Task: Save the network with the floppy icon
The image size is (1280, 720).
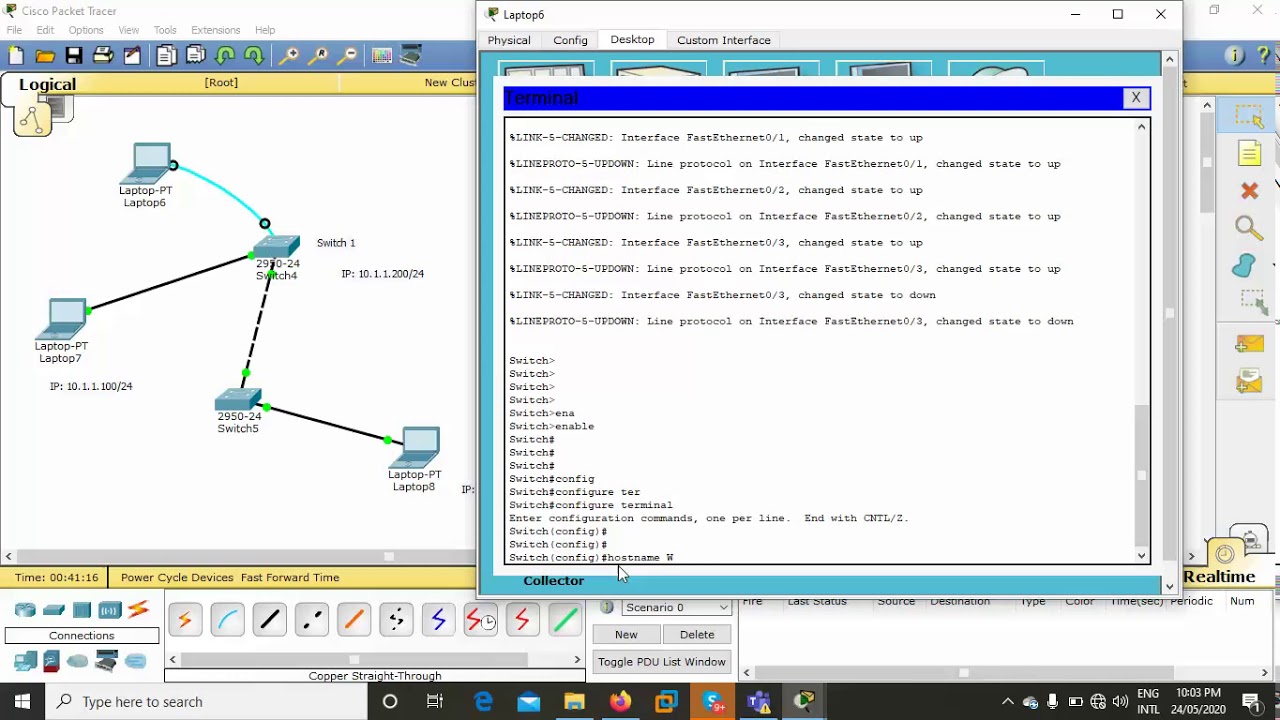Action: coord(74,56)
